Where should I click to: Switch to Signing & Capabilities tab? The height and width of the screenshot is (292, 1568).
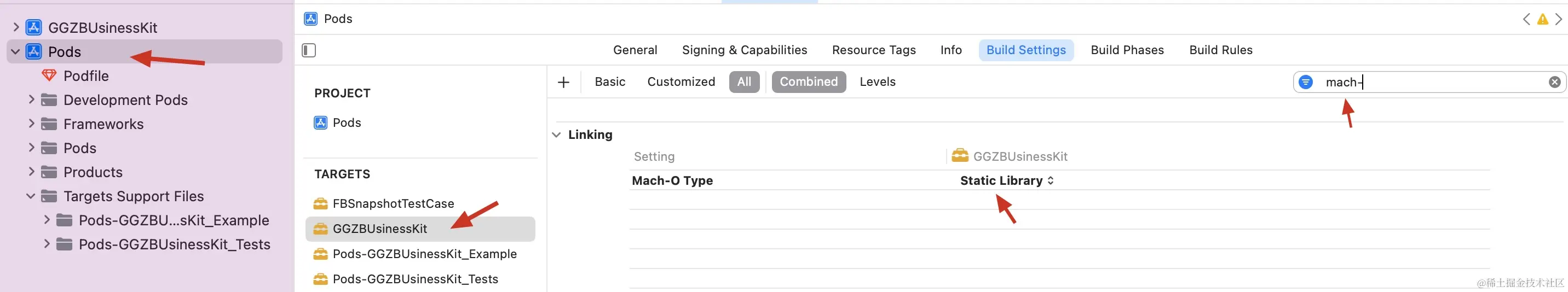click(x=744, y=50)
